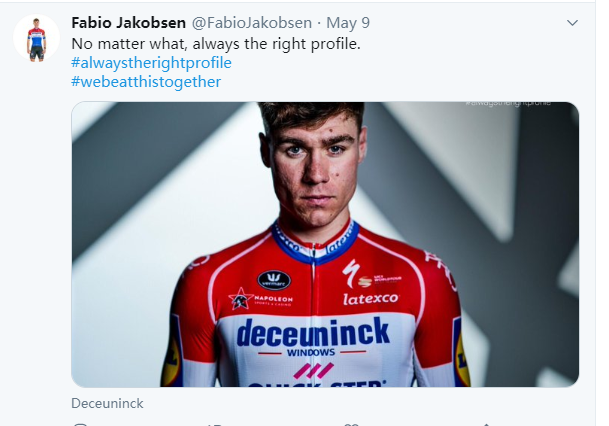Viewport: 609px width, 426px height.
Task: Follow the #webeatthistogether hashtag
Action: 146,82
